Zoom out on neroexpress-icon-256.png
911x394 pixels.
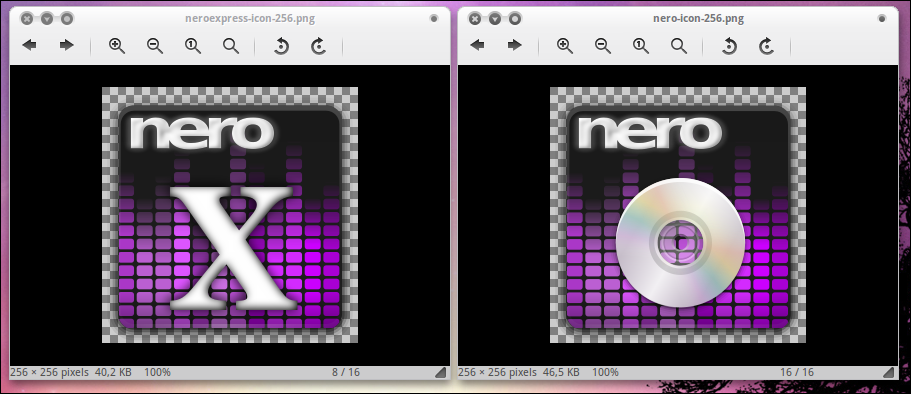pos(155,46)
